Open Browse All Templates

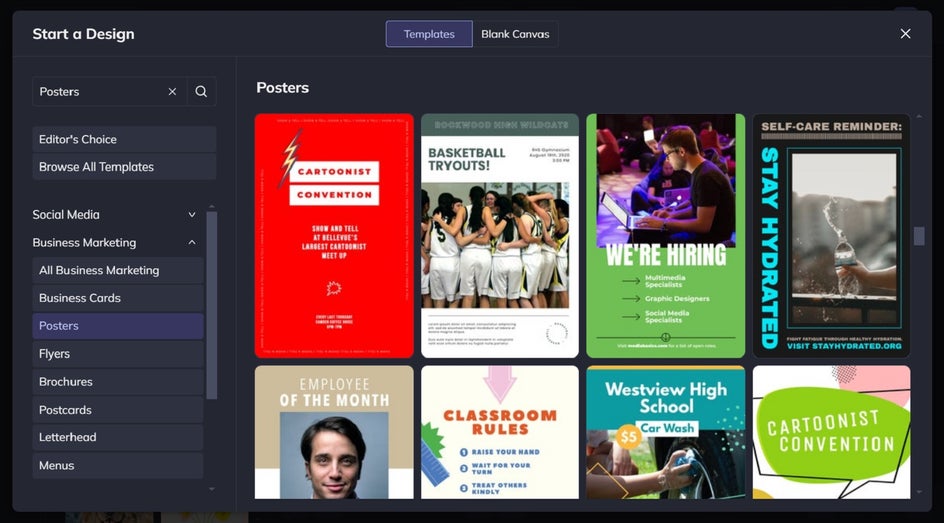[x=124, y=167]
